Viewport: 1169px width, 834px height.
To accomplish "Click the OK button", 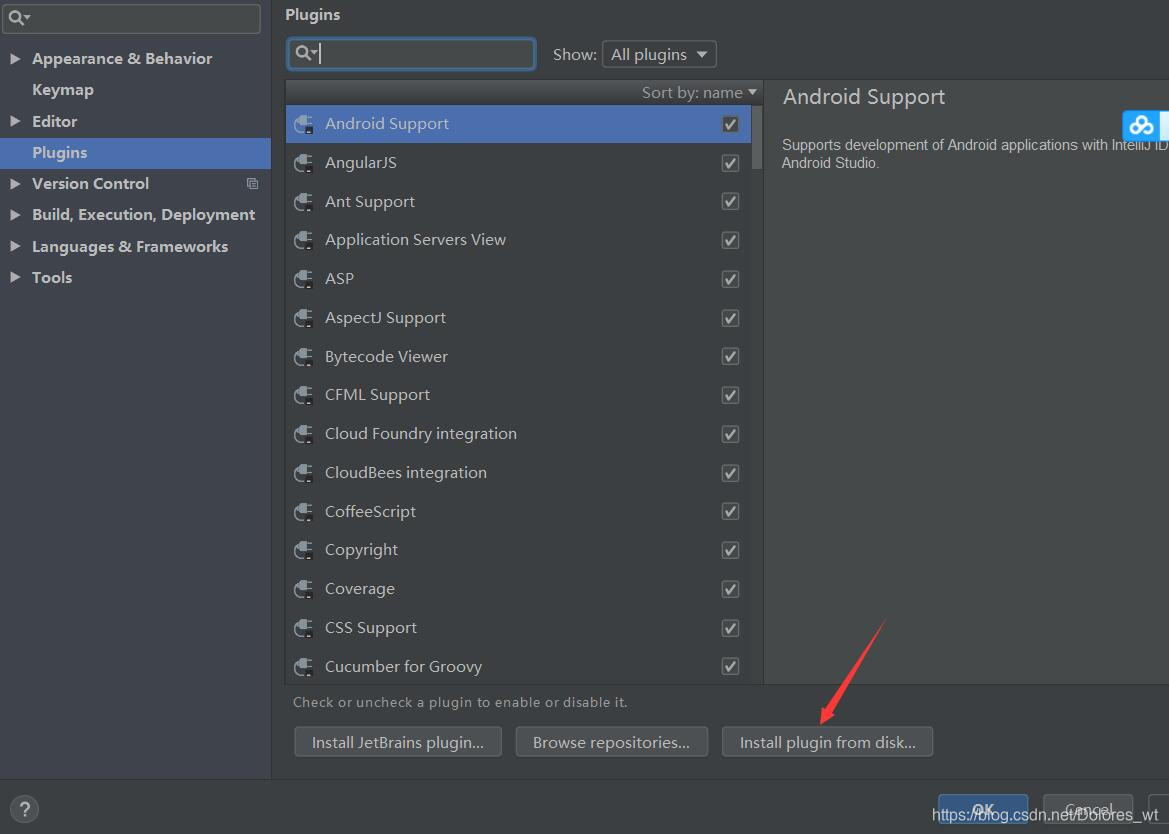I will pyautogui.click(x=983, y=809).
